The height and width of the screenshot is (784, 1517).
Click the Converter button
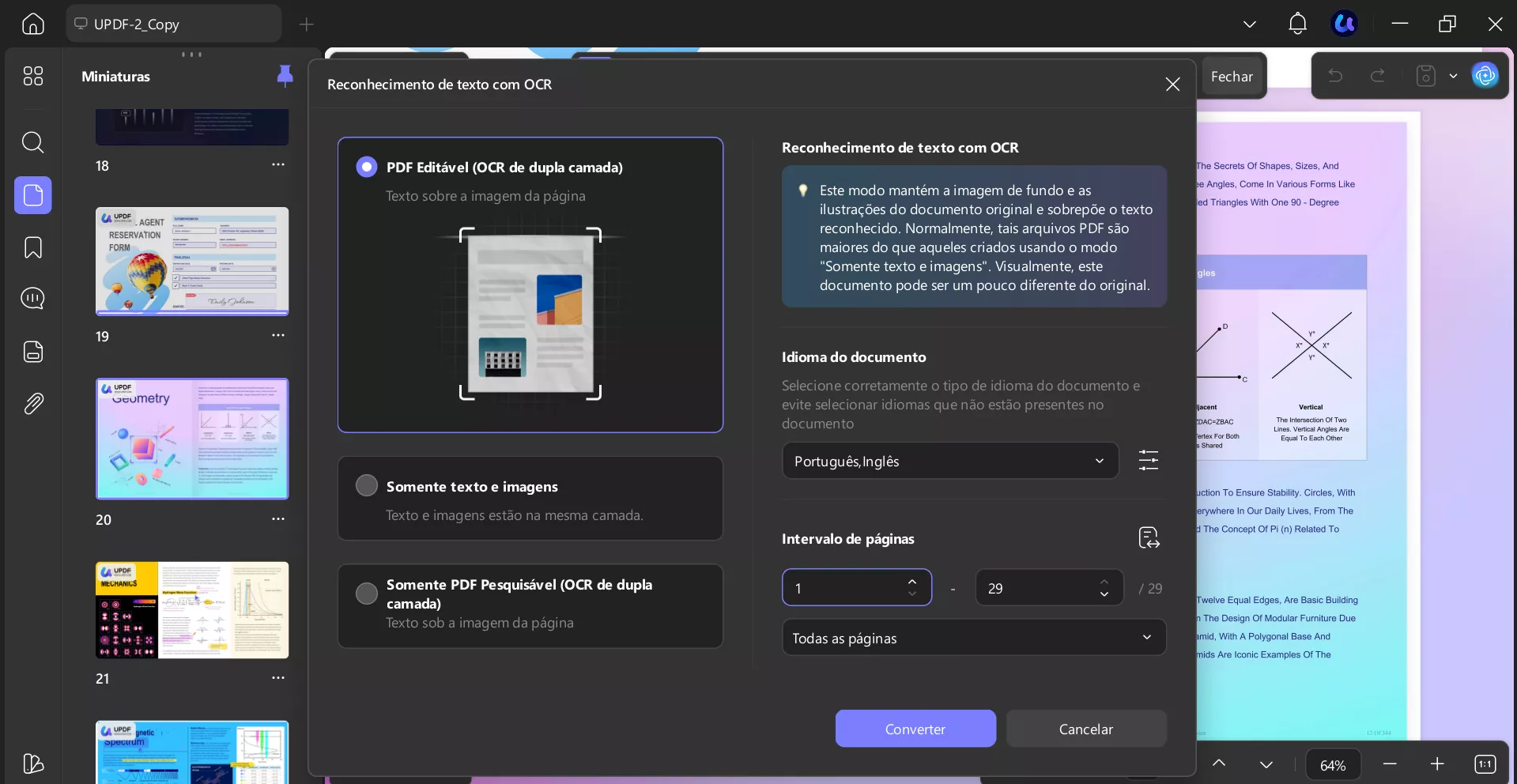915,729
